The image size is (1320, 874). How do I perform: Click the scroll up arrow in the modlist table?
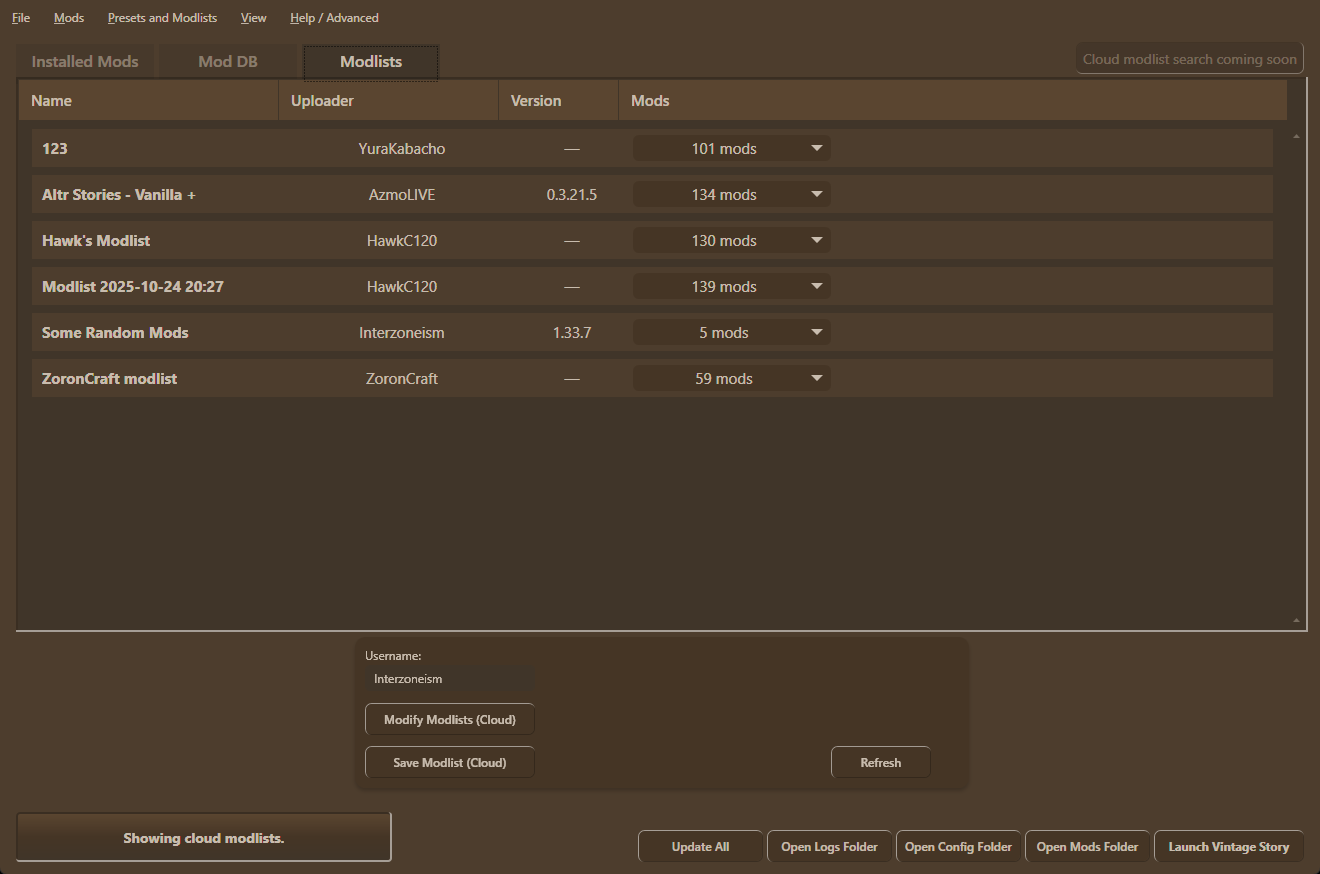coord(1296,135)
